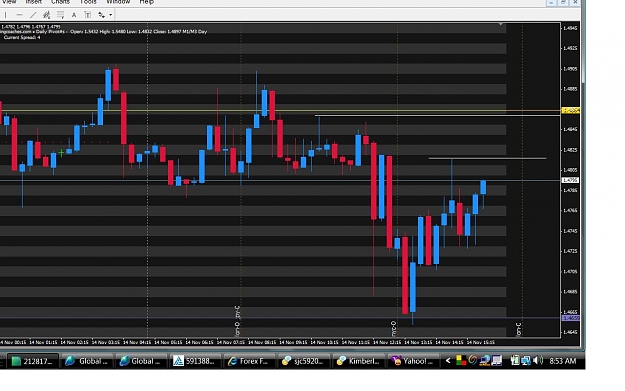Select the arrows objects tool

(102, 15)
